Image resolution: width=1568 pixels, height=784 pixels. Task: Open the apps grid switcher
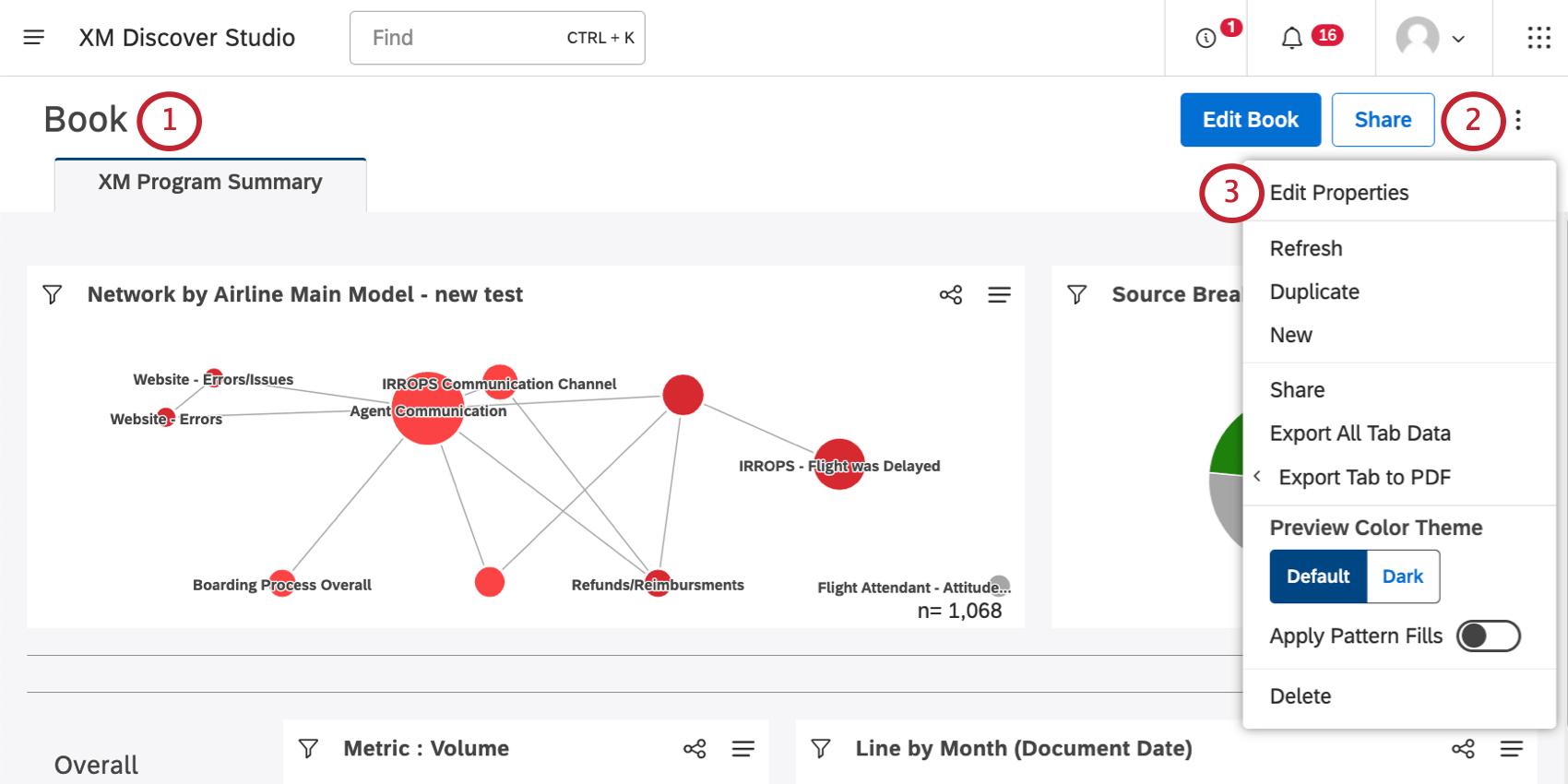1538,38
